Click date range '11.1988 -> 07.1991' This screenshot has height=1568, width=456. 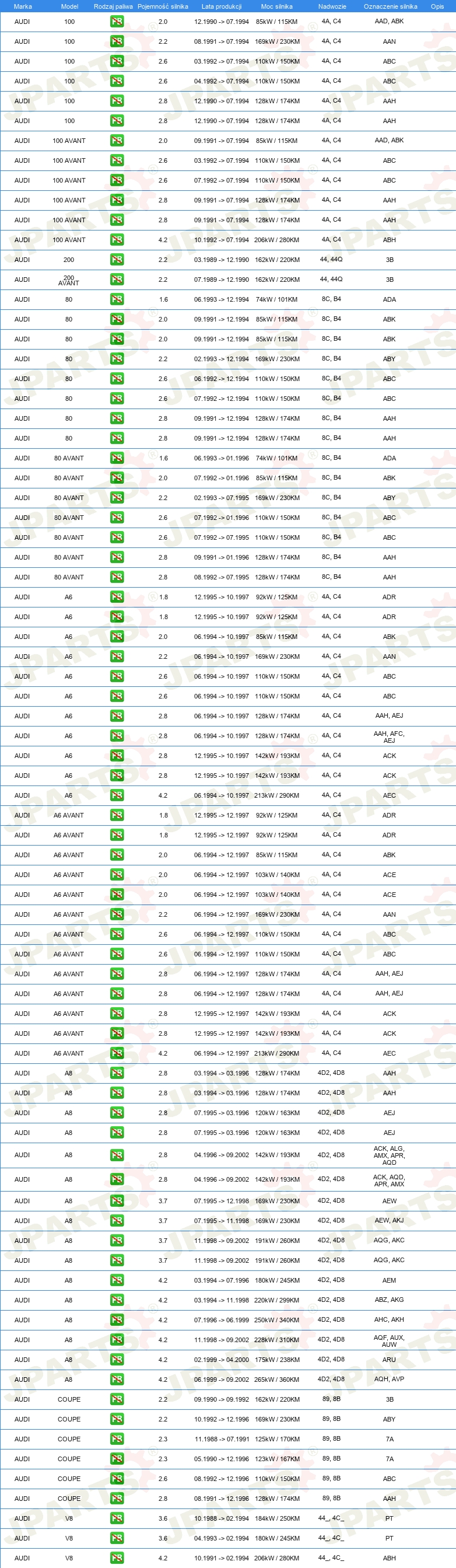pos(222,1439)
